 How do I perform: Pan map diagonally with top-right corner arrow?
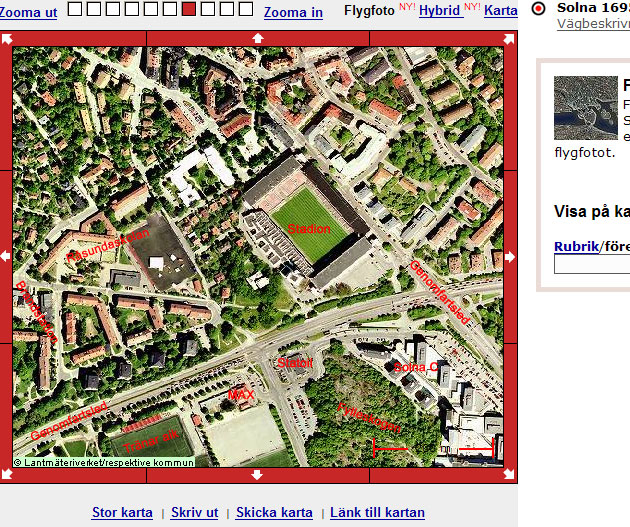pyautogui.click(x=509, y=39)
